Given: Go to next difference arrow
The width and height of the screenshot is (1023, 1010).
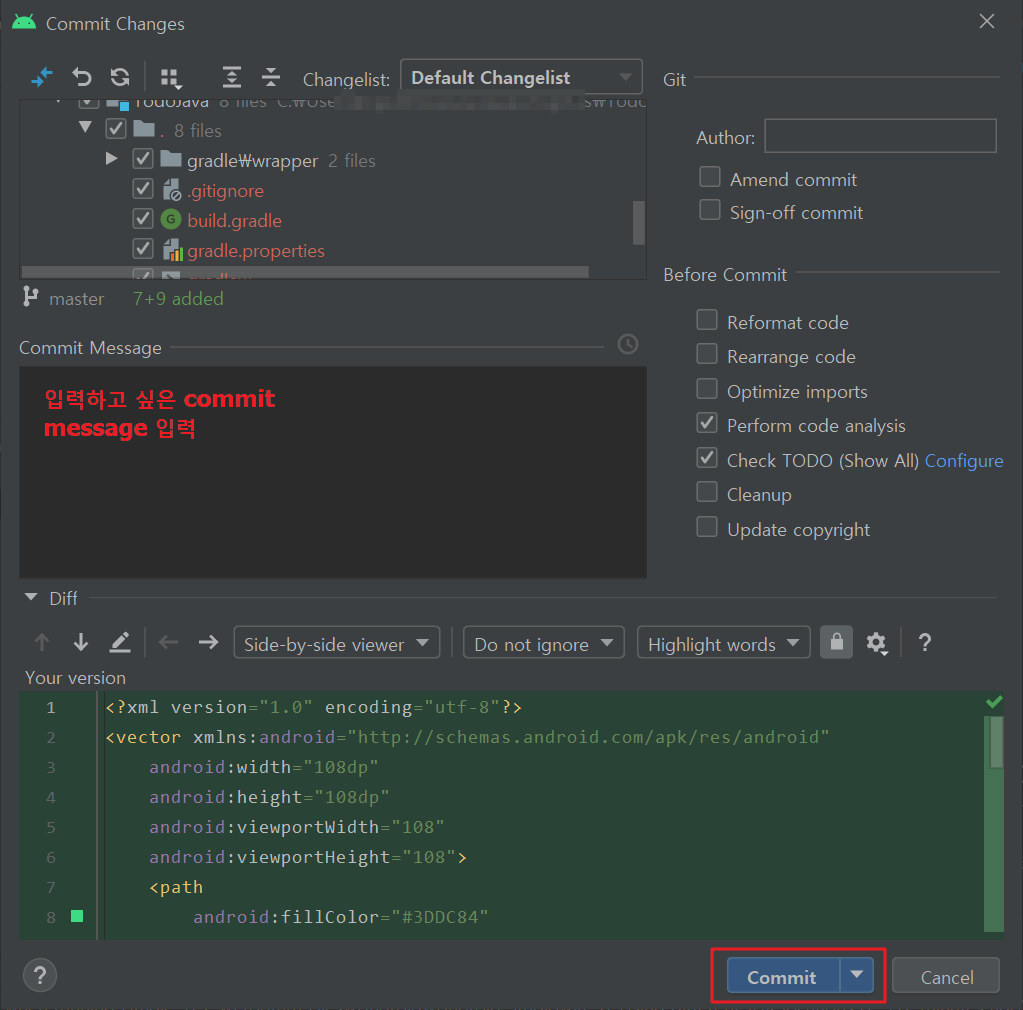Looking at the screenshot, I should (81, 643).
